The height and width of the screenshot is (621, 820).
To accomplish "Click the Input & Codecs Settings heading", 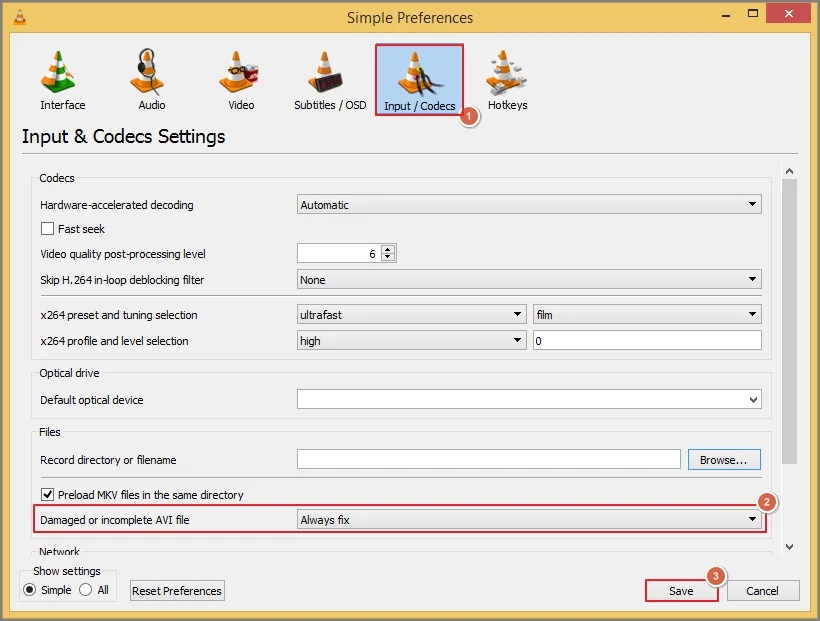I will 123,137.
